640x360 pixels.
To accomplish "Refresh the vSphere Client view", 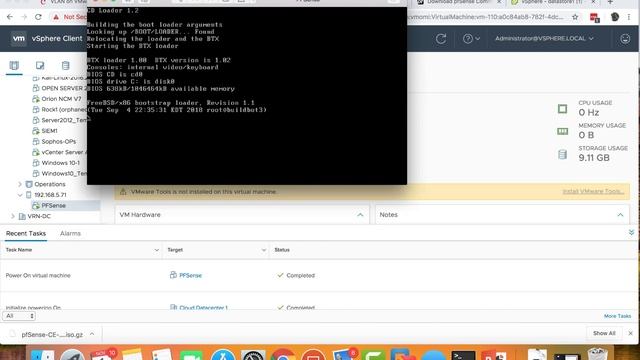I will point(441,39).
